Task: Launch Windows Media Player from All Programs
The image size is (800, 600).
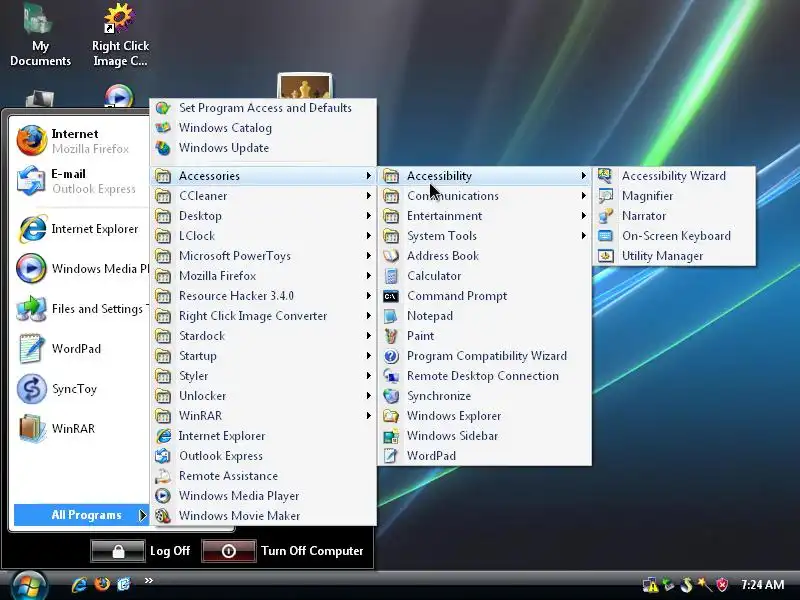Action: coord(263,496)
